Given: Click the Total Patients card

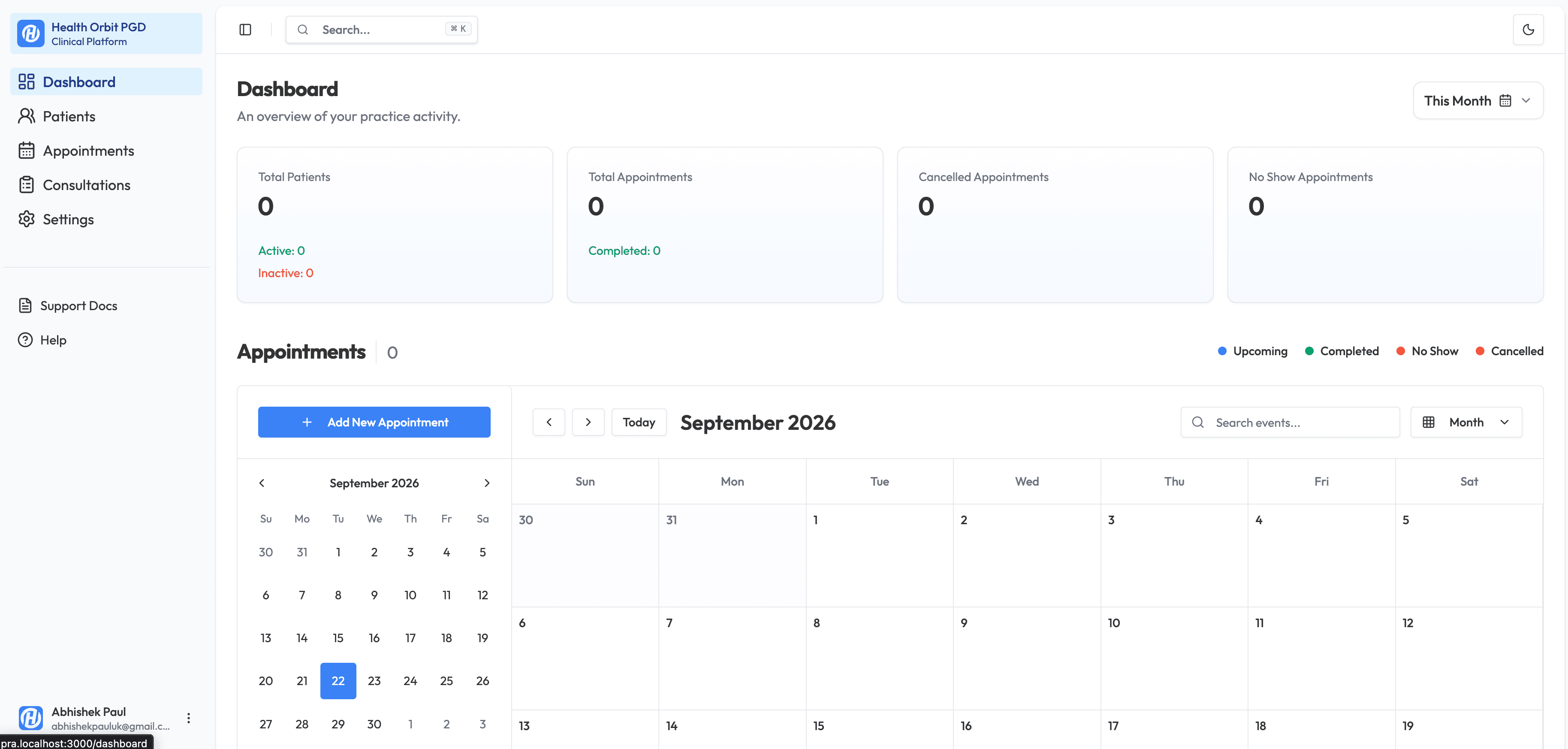Looking at the screenshot, I should (x=395, y=225).
